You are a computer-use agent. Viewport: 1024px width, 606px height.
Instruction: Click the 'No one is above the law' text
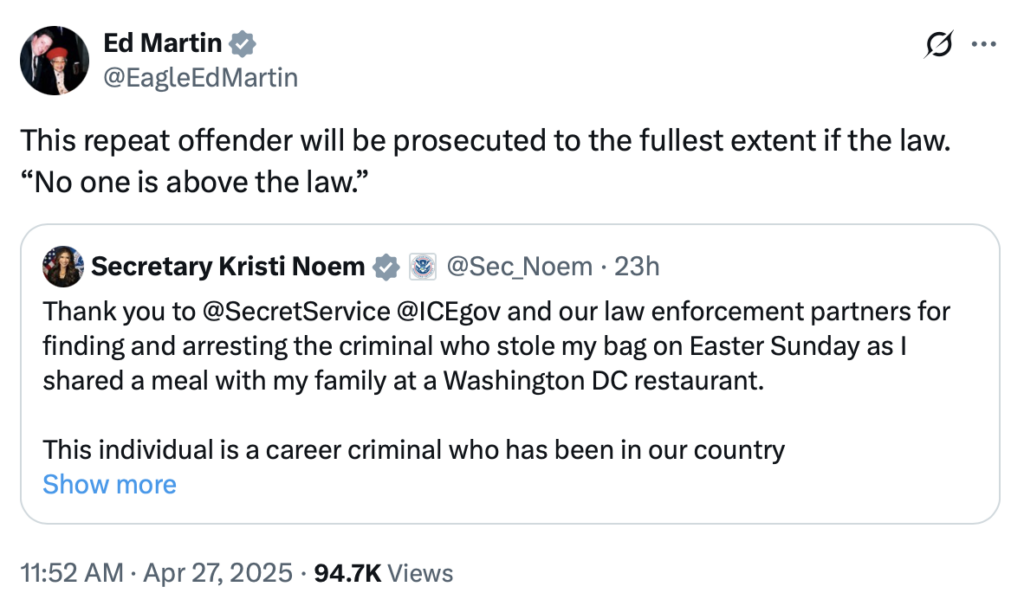pyautogui.click(x=195, y=182)
